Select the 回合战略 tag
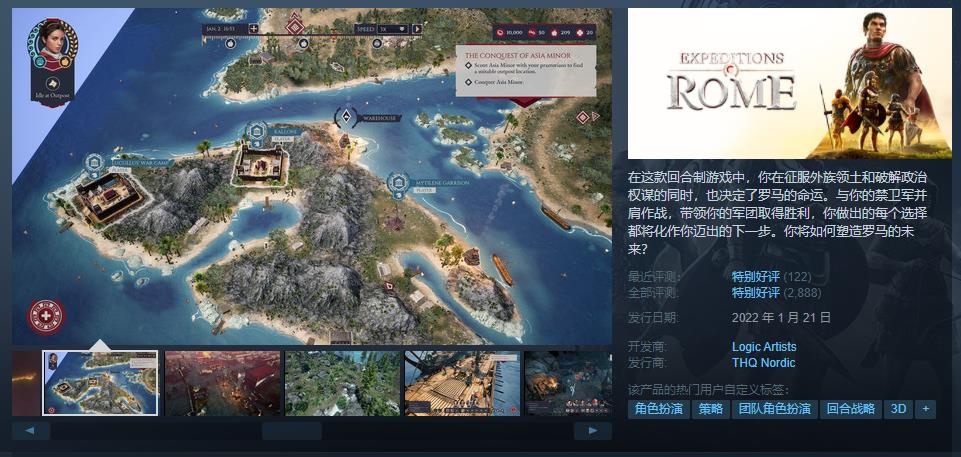 pos(851,409)
